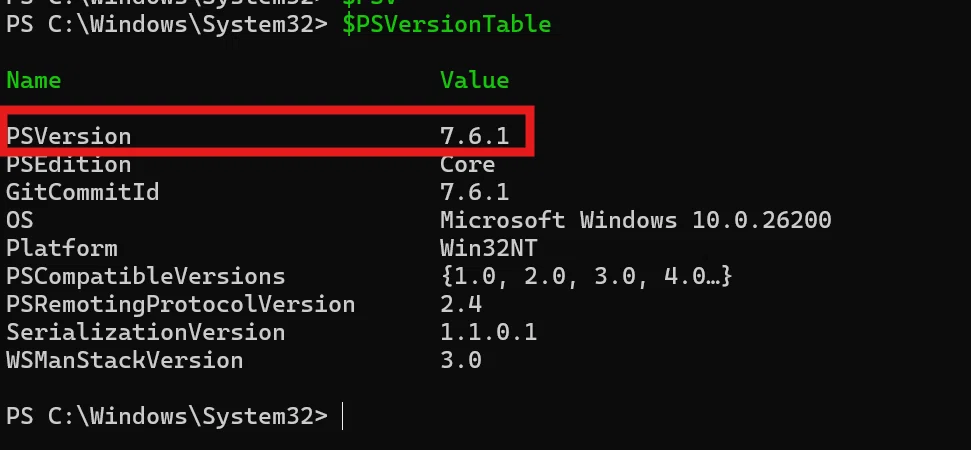Click the GitCommitId property name
Screen dimensions: 971x450
[82, 193]
